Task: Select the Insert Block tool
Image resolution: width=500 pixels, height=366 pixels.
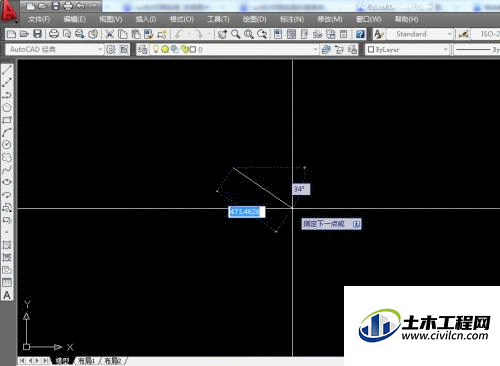Action: (x=7, y=208)
